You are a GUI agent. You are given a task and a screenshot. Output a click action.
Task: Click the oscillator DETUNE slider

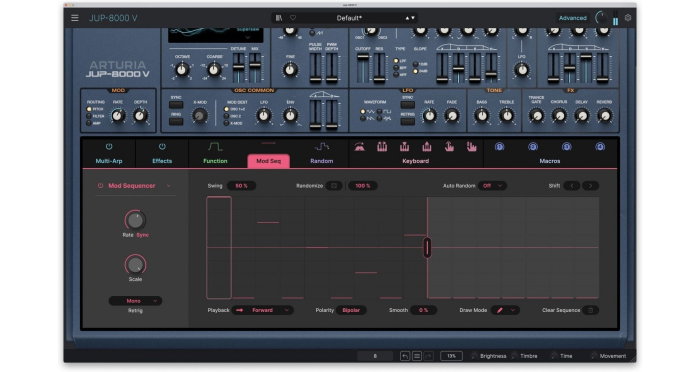[x=239, y=67]
